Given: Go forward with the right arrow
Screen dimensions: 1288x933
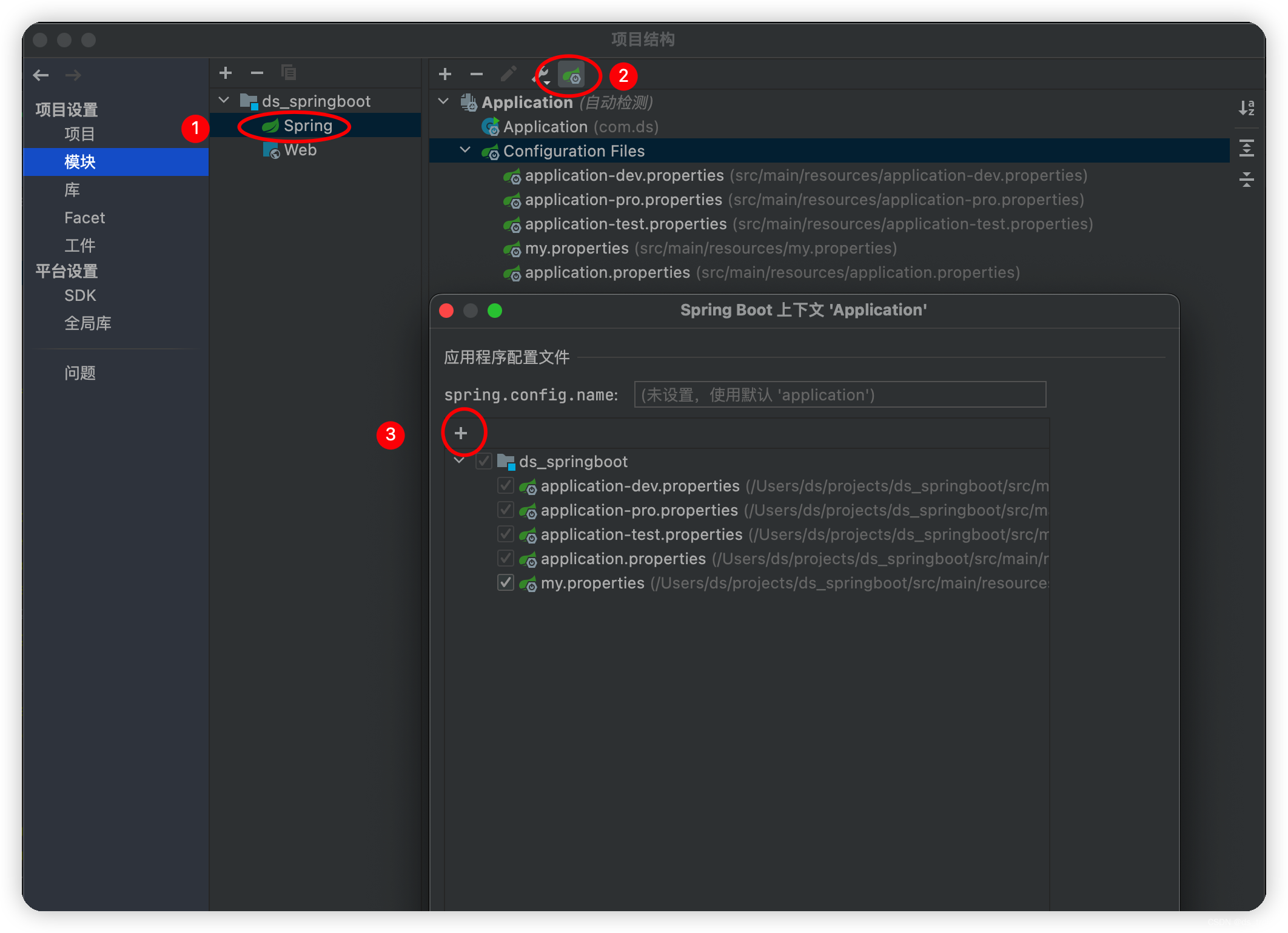Looking at the screenshot, I should point(73,75).
